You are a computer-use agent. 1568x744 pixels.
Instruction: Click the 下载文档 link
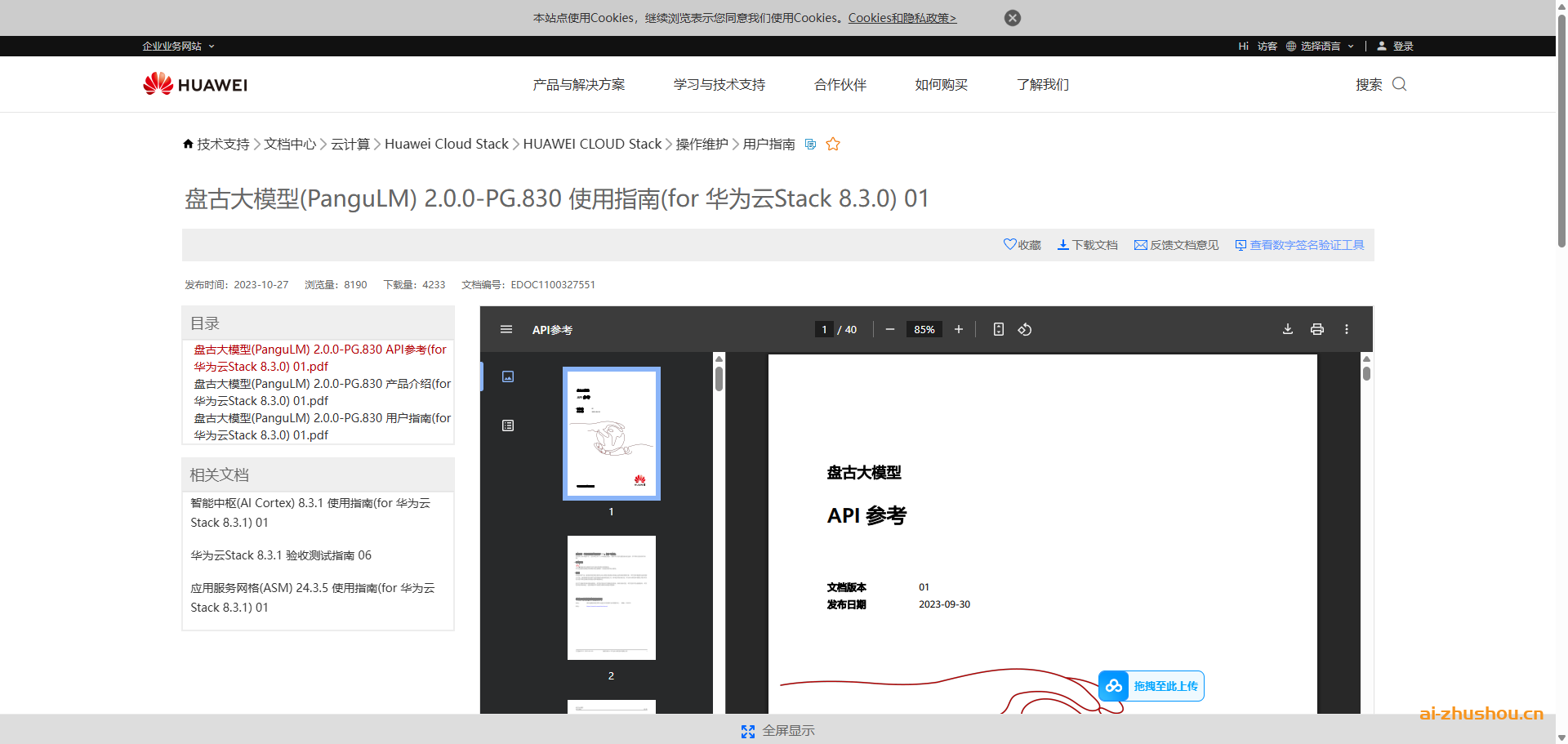[1087, 244]
